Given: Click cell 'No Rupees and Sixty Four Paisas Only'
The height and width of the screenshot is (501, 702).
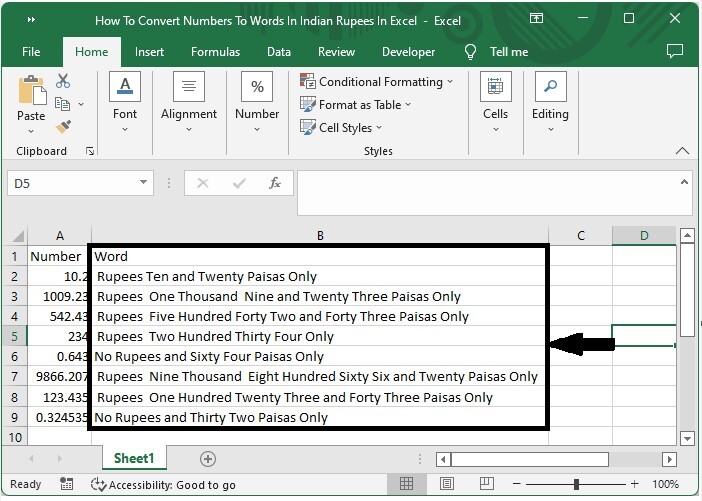Looking at the screenshot, I should point(320,356).
